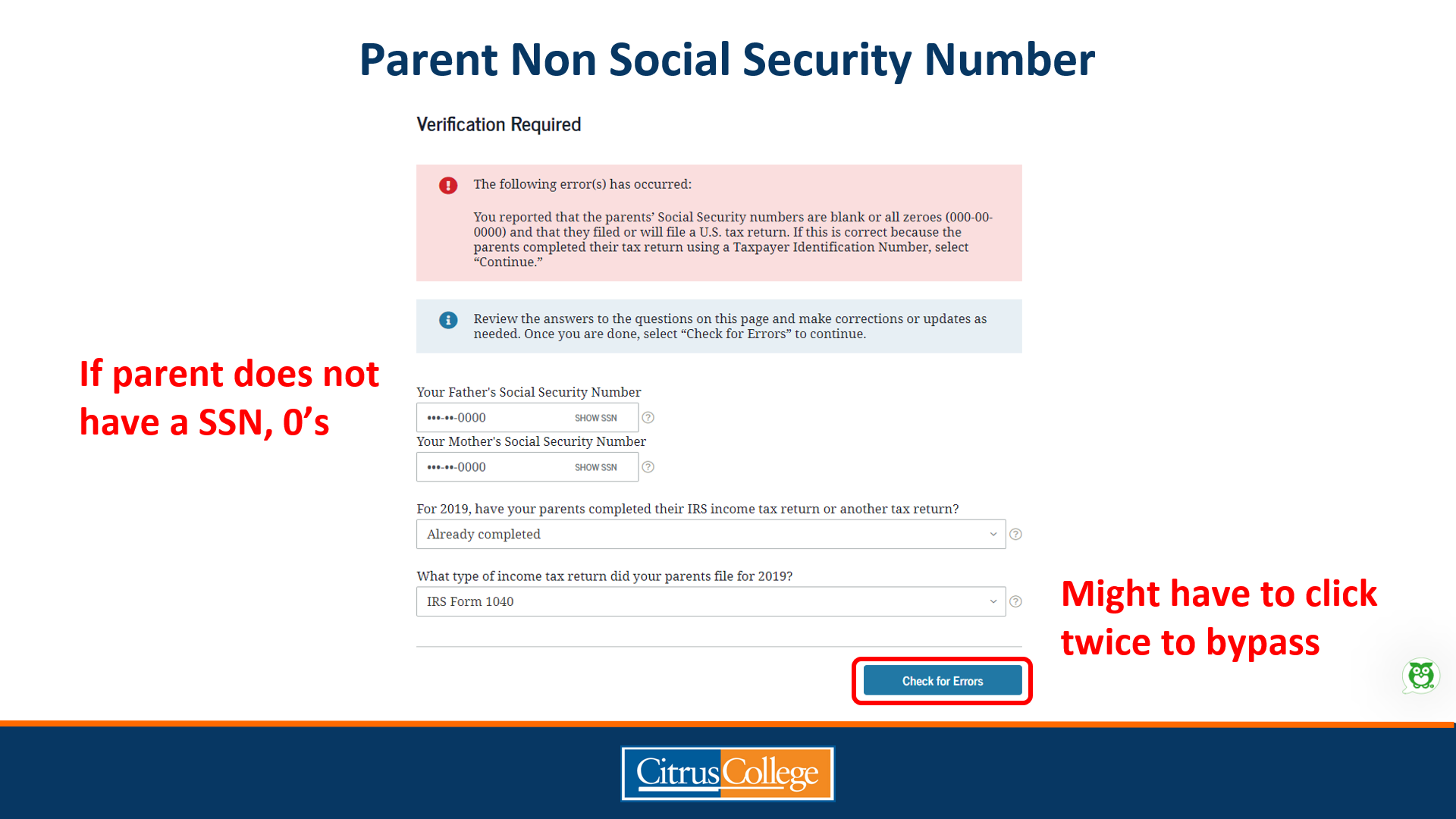Click the help icon next to Mother's SSN
The width and height of the screenshot is (1456, 819).
[649, 467]
